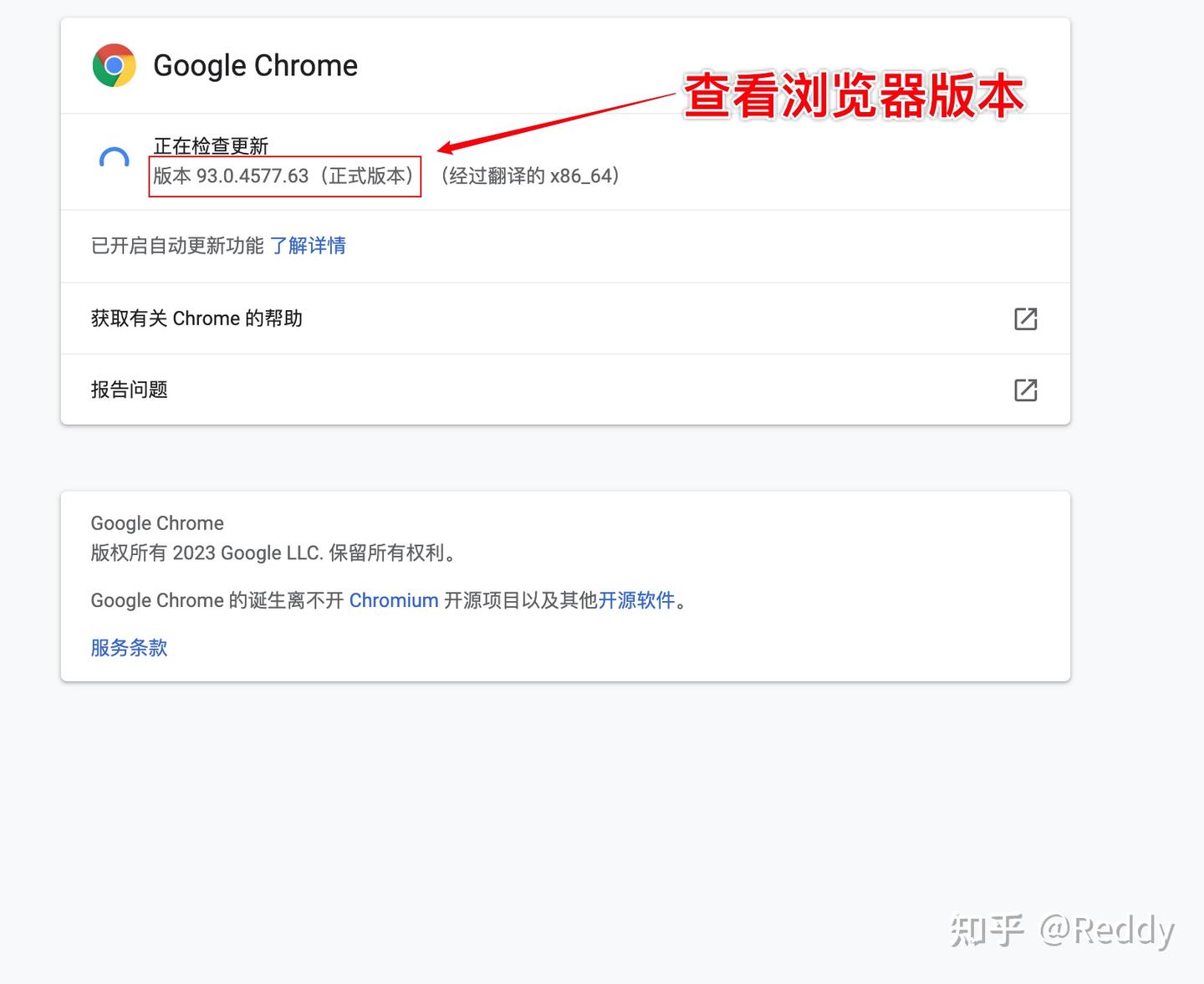
Task: Click the open-in-new icon next to 报告问题
Action: (1026, 390)
